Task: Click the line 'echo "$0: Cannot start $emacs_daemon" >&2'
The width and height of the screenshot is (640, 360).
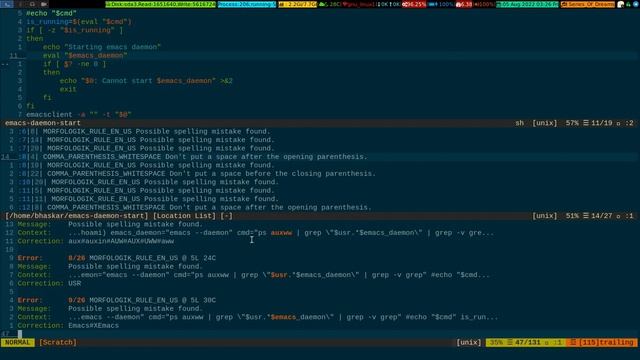Action: 146,81
